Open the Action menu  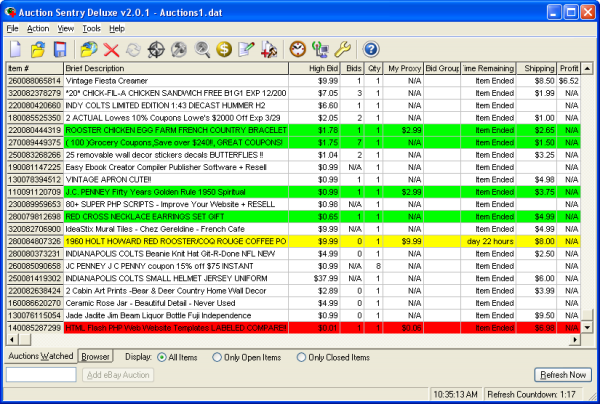[x=38, y=28]
